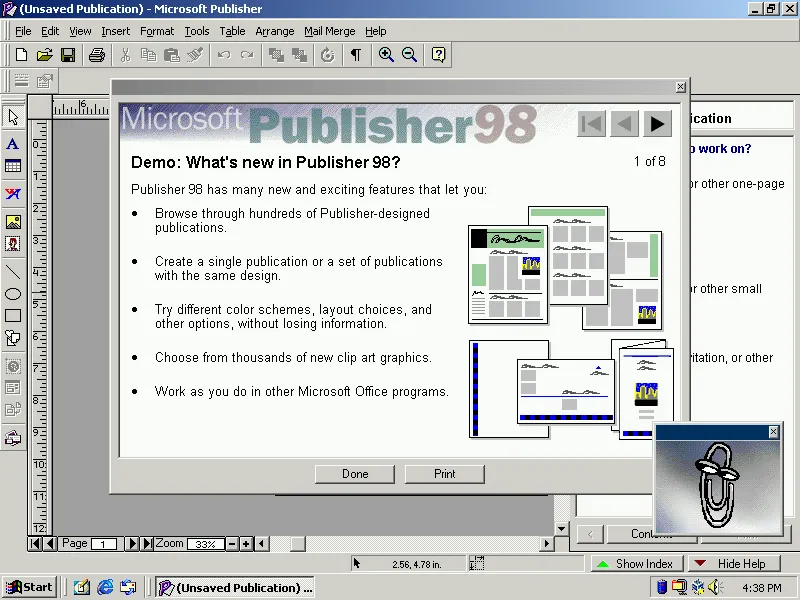Advance demo with the next arrow
Viewport: 800px width, 600px height.
(657, 124)
